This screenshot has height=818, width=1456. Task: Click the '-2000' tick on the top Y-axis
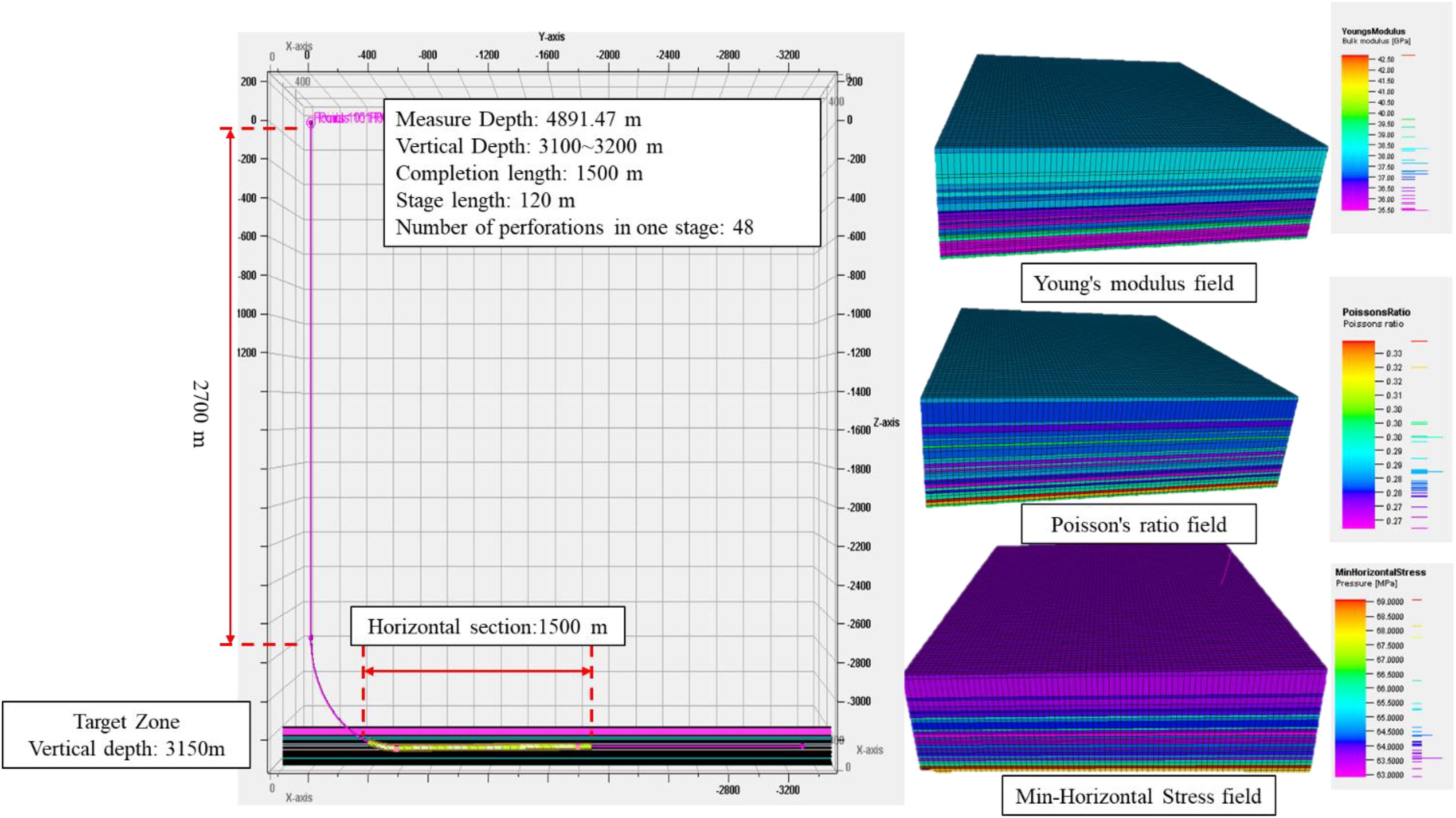pos(607,55)
